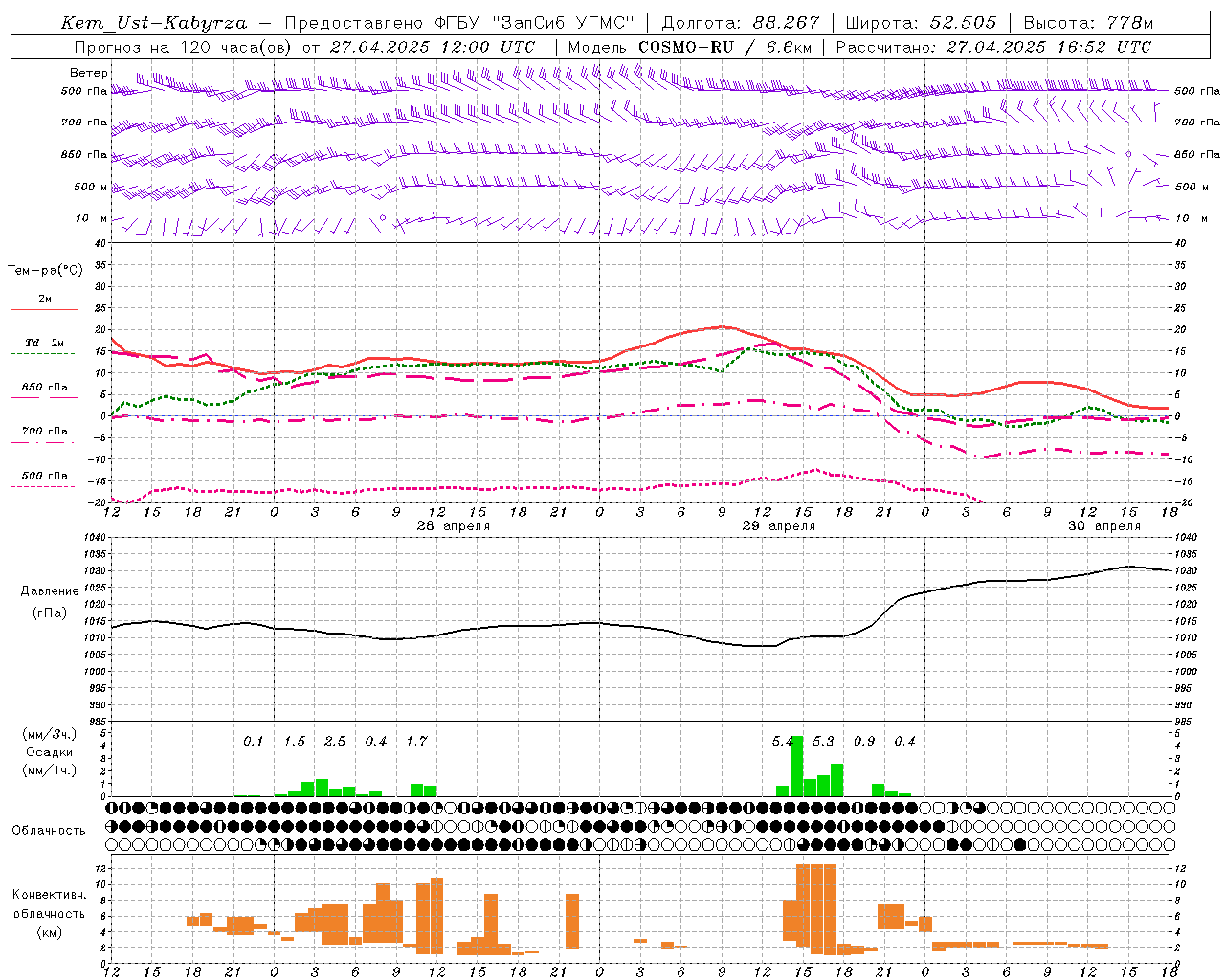The image size is (1225, 980).
Task: Click the provider text ФГБУ "ЗапСиб УГМС"
Action: pyautogui.click(x=535, y=23)
